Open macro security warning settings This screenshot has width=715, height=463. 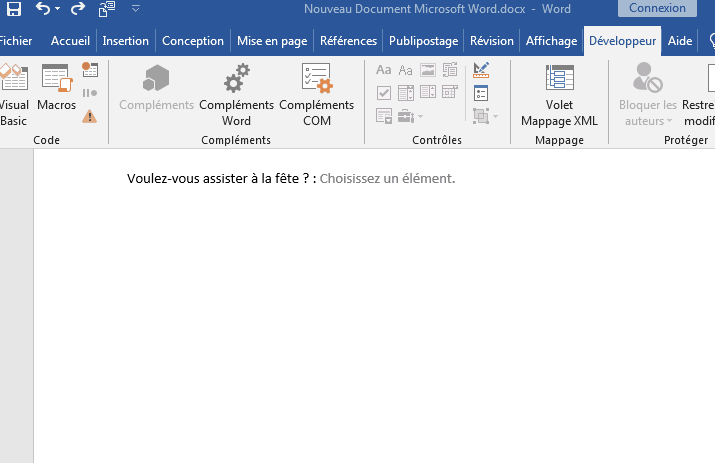pyautogui.click(x=90, y=116)
